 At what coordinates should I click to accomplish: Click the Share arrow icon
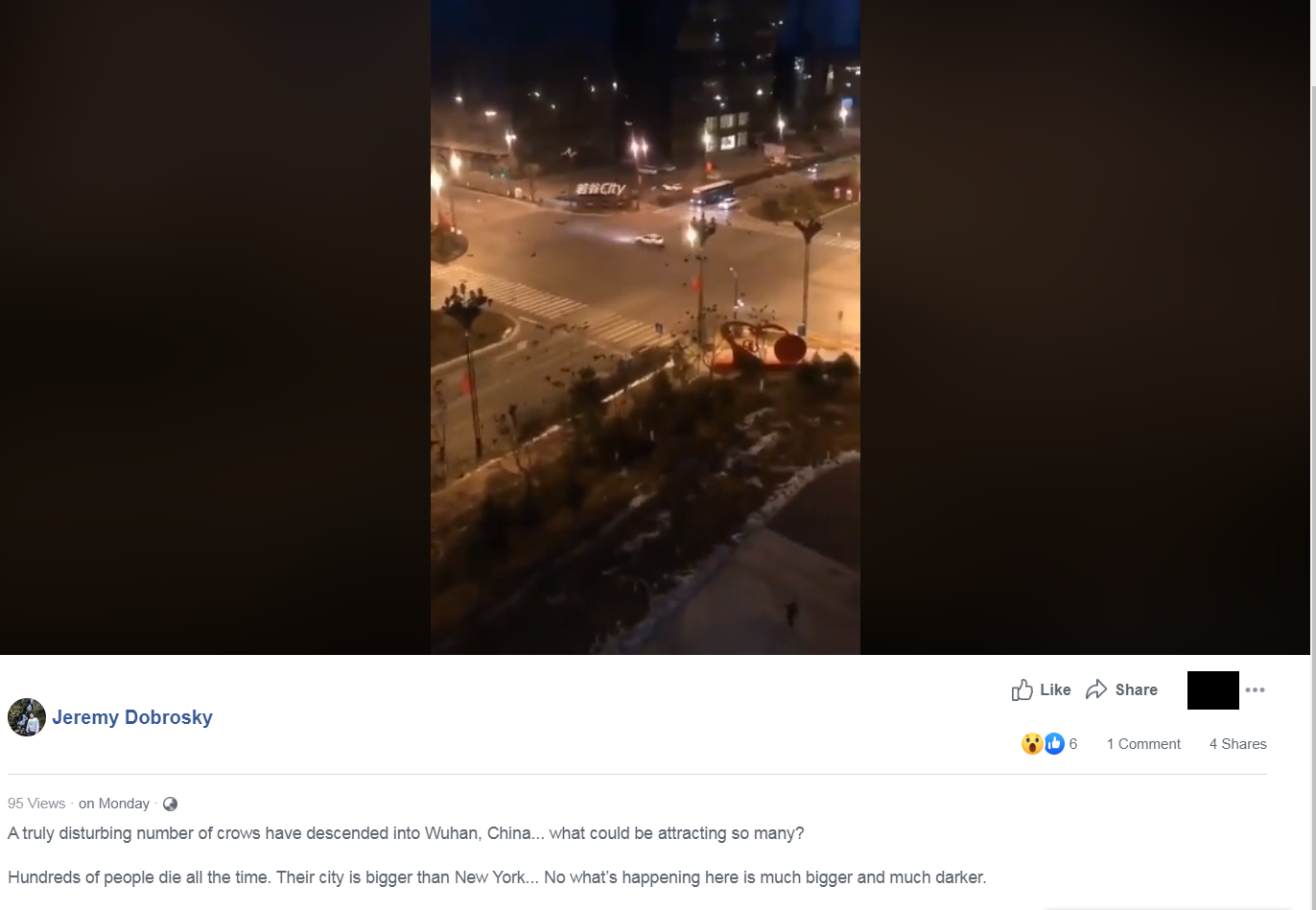pos(1096,689)
